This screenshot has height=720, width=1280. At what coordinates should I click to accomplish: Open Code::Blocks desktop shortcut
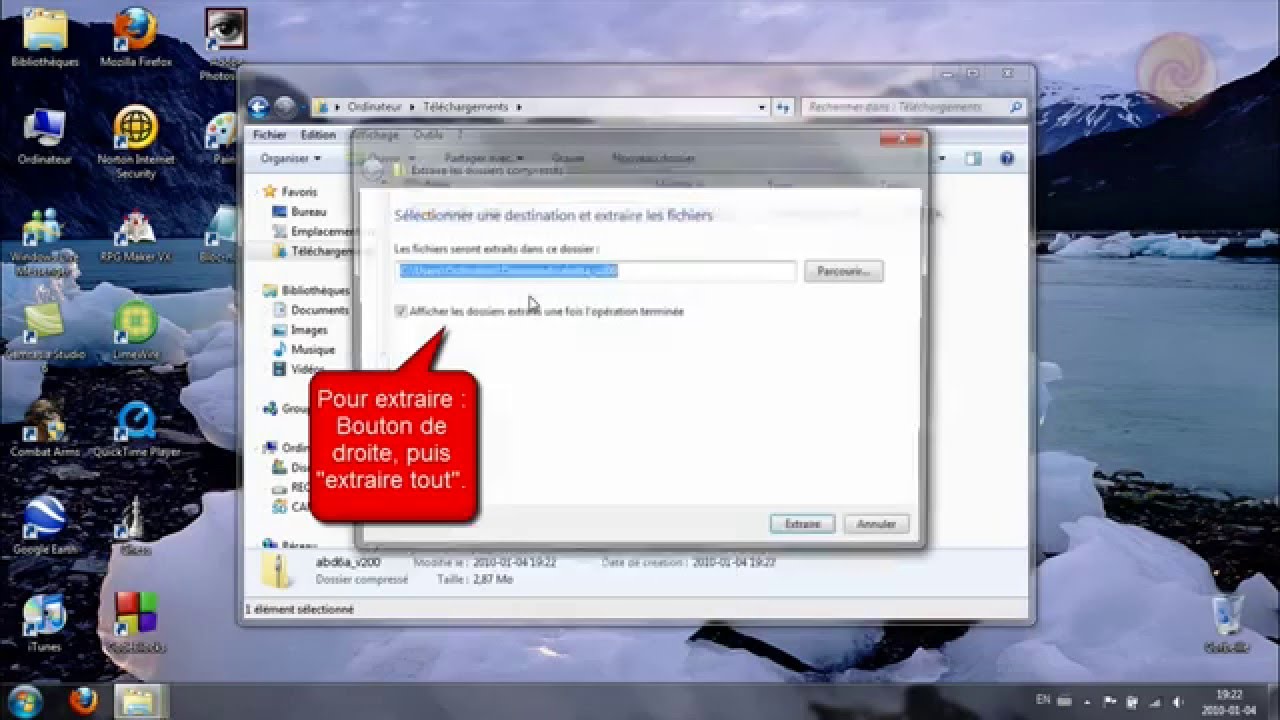136,623
